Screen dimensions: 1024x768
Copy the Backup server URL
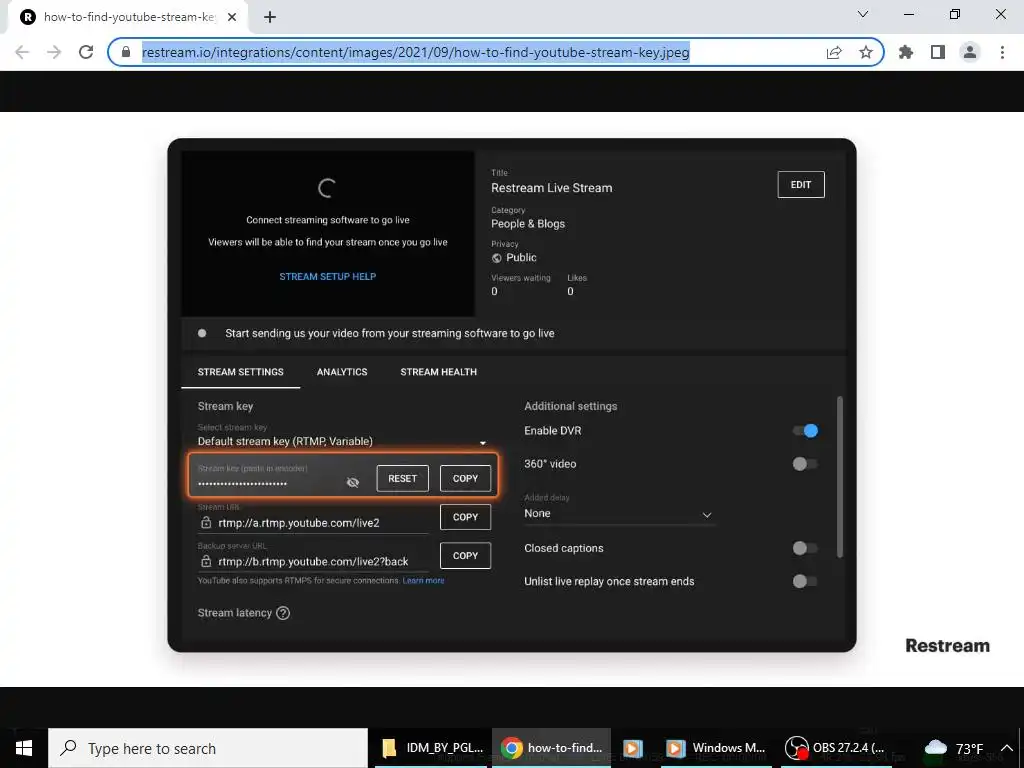465,555
